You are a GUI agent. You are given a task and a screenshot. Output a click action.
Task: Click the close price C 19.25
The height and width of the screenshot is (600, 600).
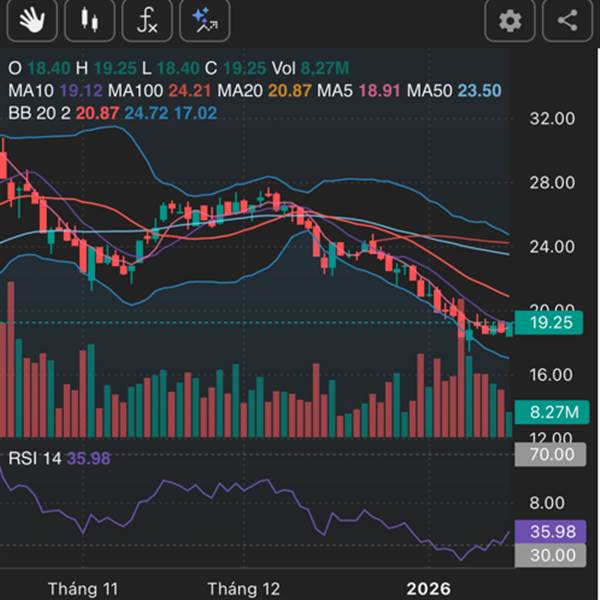click(x=235, y=68)
